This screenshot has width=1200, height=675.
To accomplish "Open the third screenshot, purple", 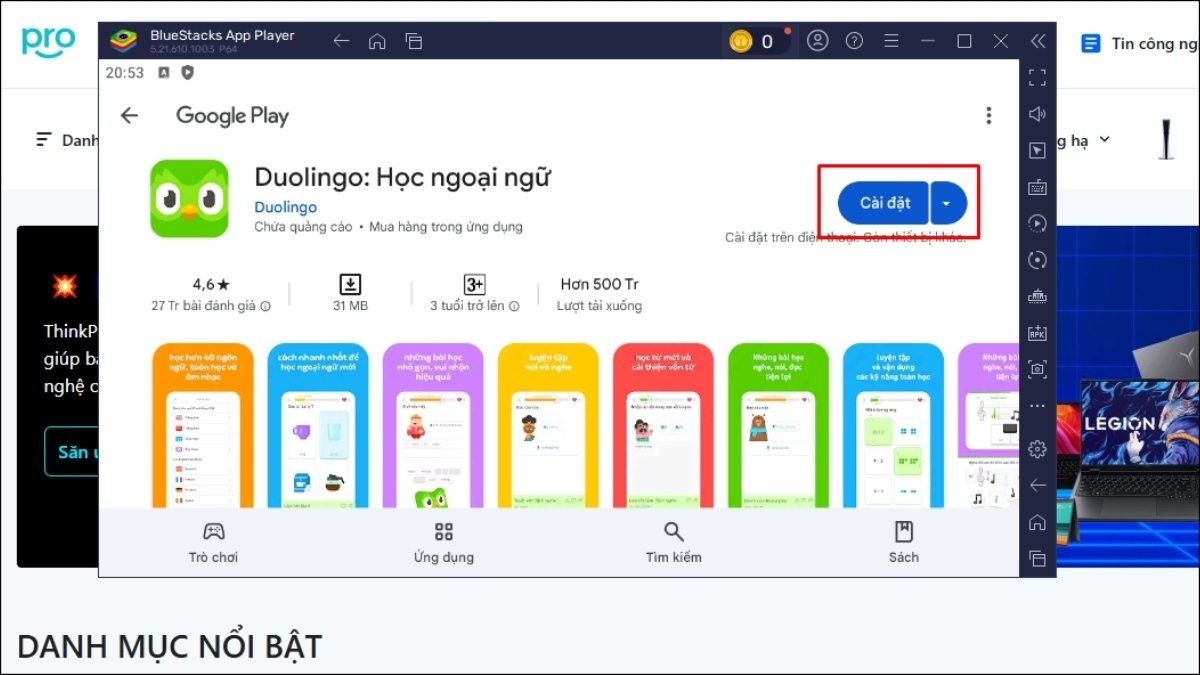I will pos(433,425).
